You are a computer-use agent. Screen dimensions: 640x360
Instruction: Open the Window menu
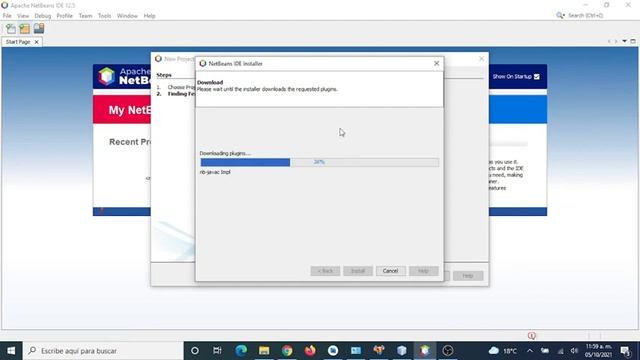127,16
